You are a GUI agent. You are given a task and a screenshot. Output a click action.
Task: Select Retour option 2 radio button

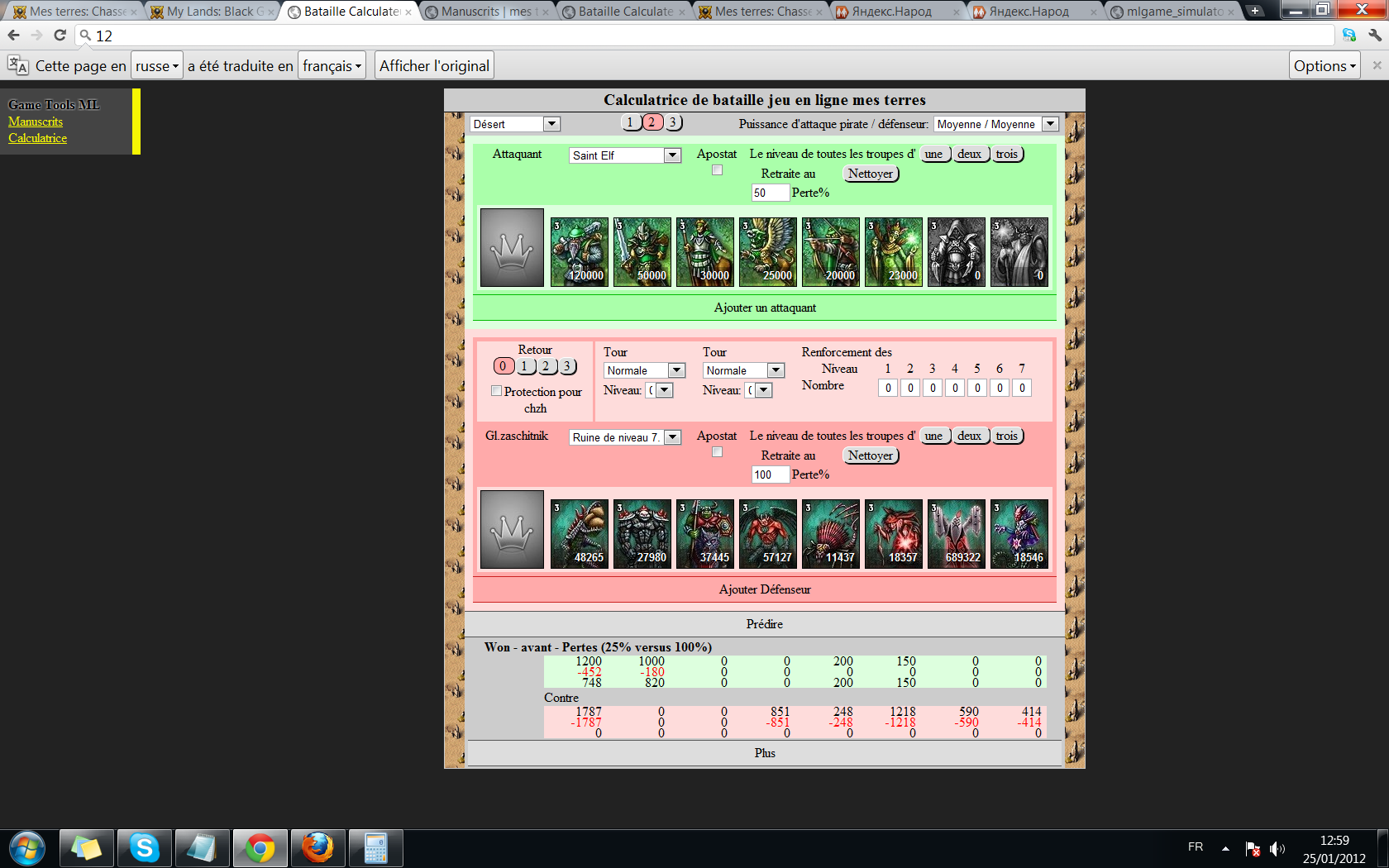(546, 366)
